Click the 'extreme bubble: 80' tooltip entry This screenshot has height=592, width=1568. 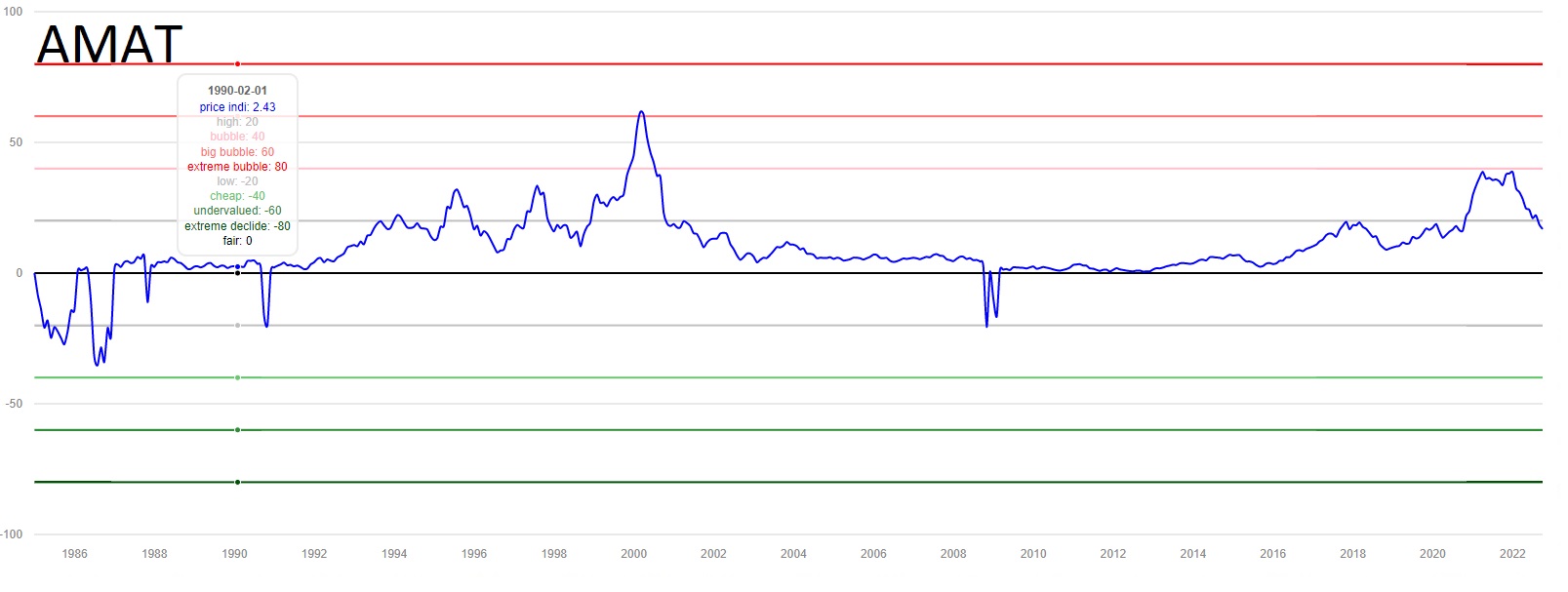coord(237,167)
